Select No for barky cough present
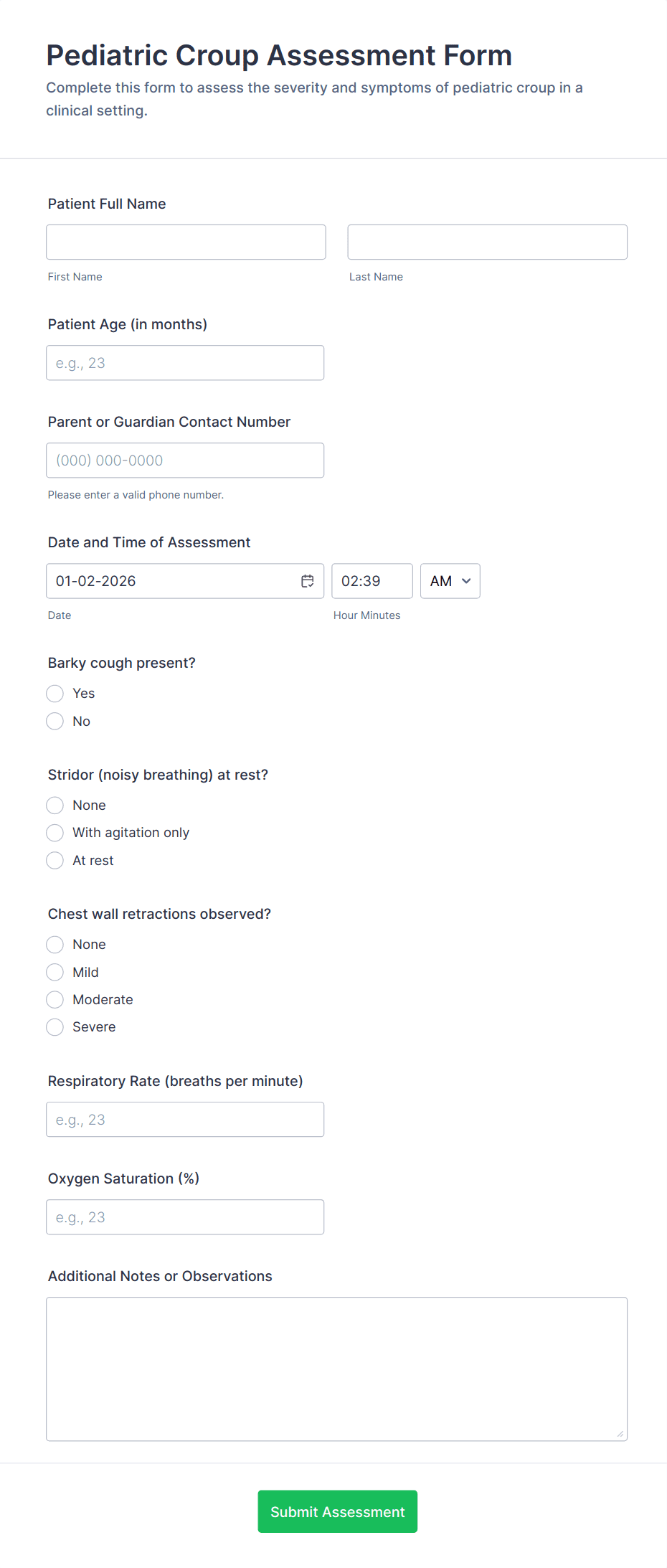This screenshot has width=667, height=1568. (x=55, y=721)
